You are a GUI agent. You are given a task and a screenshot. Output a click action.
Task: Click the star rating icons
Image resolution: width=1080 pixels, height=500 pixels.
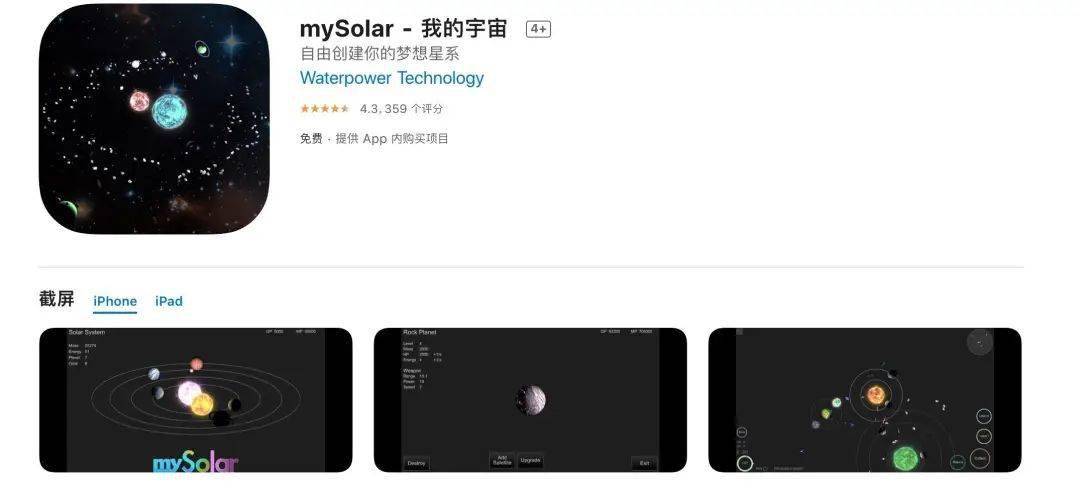324,109
